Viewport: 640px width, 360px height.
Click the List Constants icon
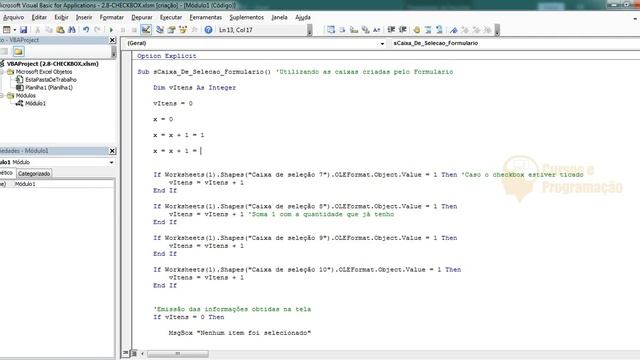click(x=342, y=30)
